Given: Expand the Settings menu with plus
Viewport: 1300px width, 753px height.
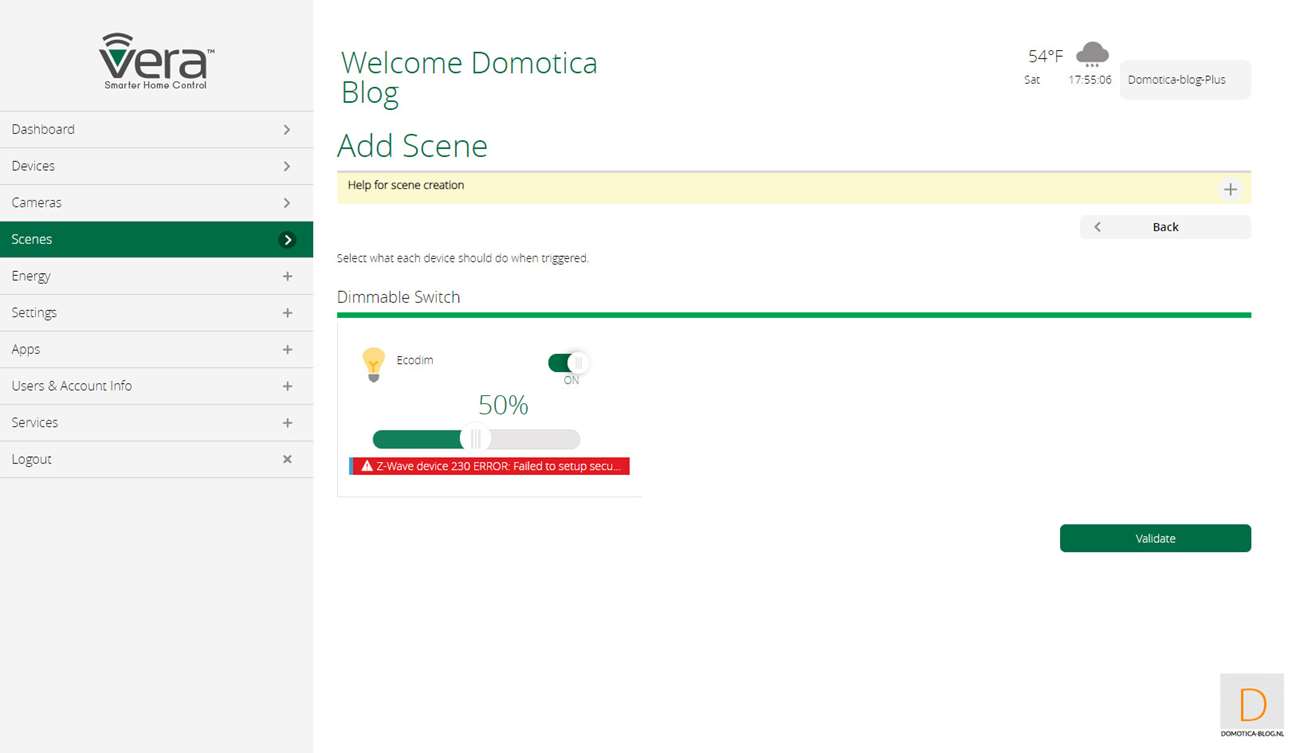Looking at the screenshot, I should [287, 313].
